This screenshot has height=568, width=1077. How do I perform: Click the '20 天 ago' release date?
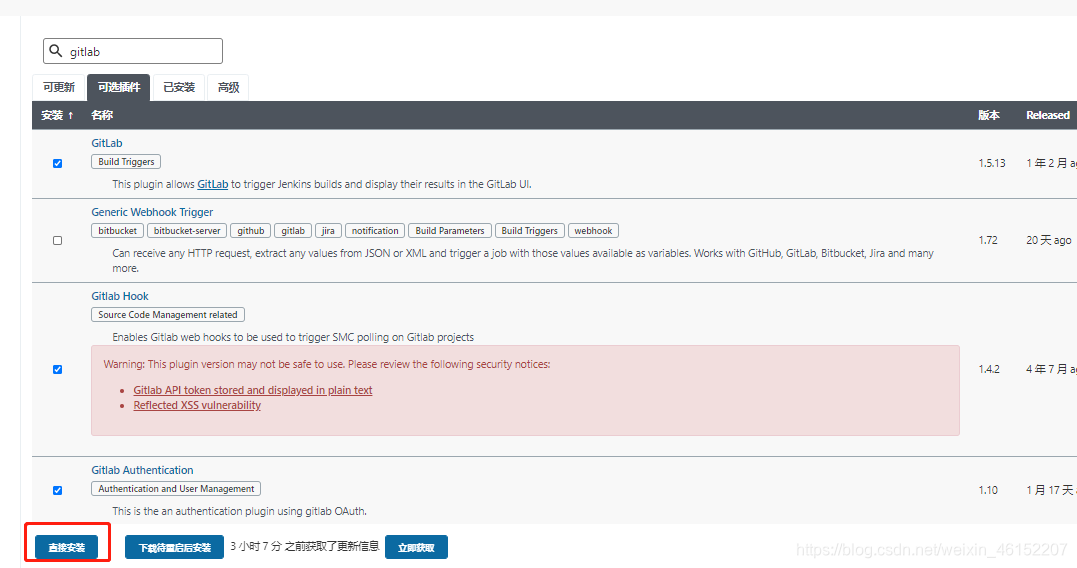point(1049,240)
